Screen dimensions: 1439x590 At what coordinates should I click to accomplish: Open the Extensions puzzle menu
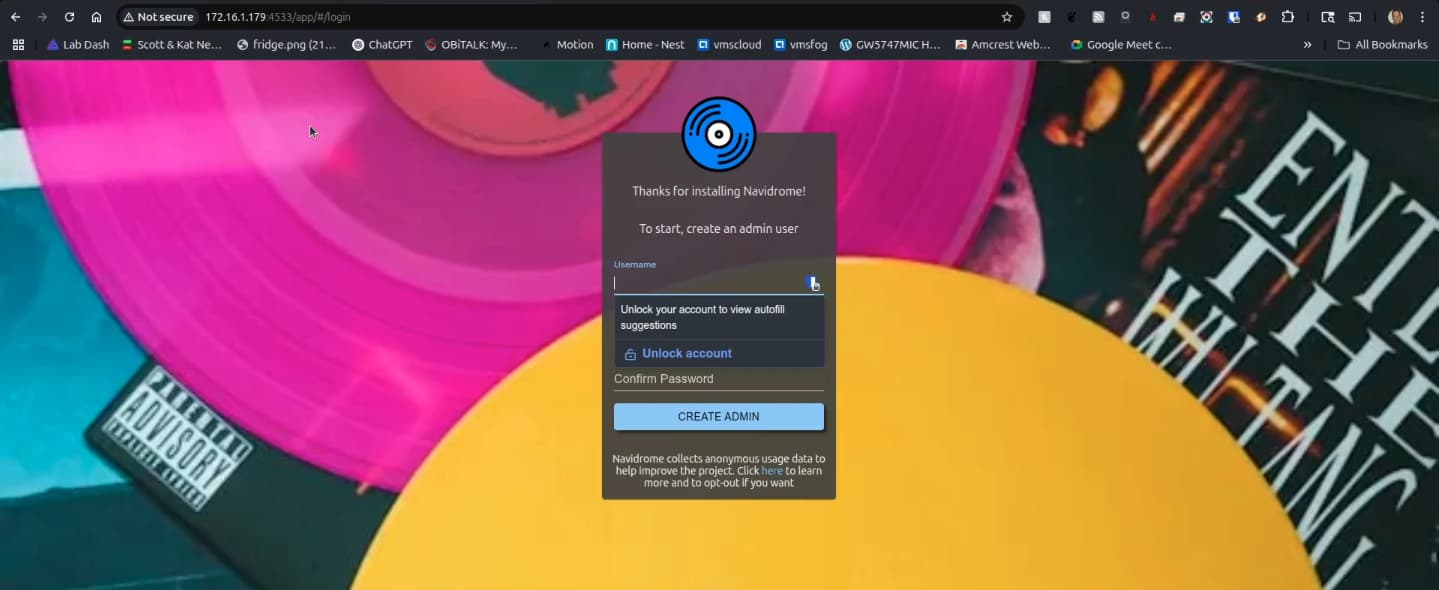pyautogui.click(x=1288, y=17)
